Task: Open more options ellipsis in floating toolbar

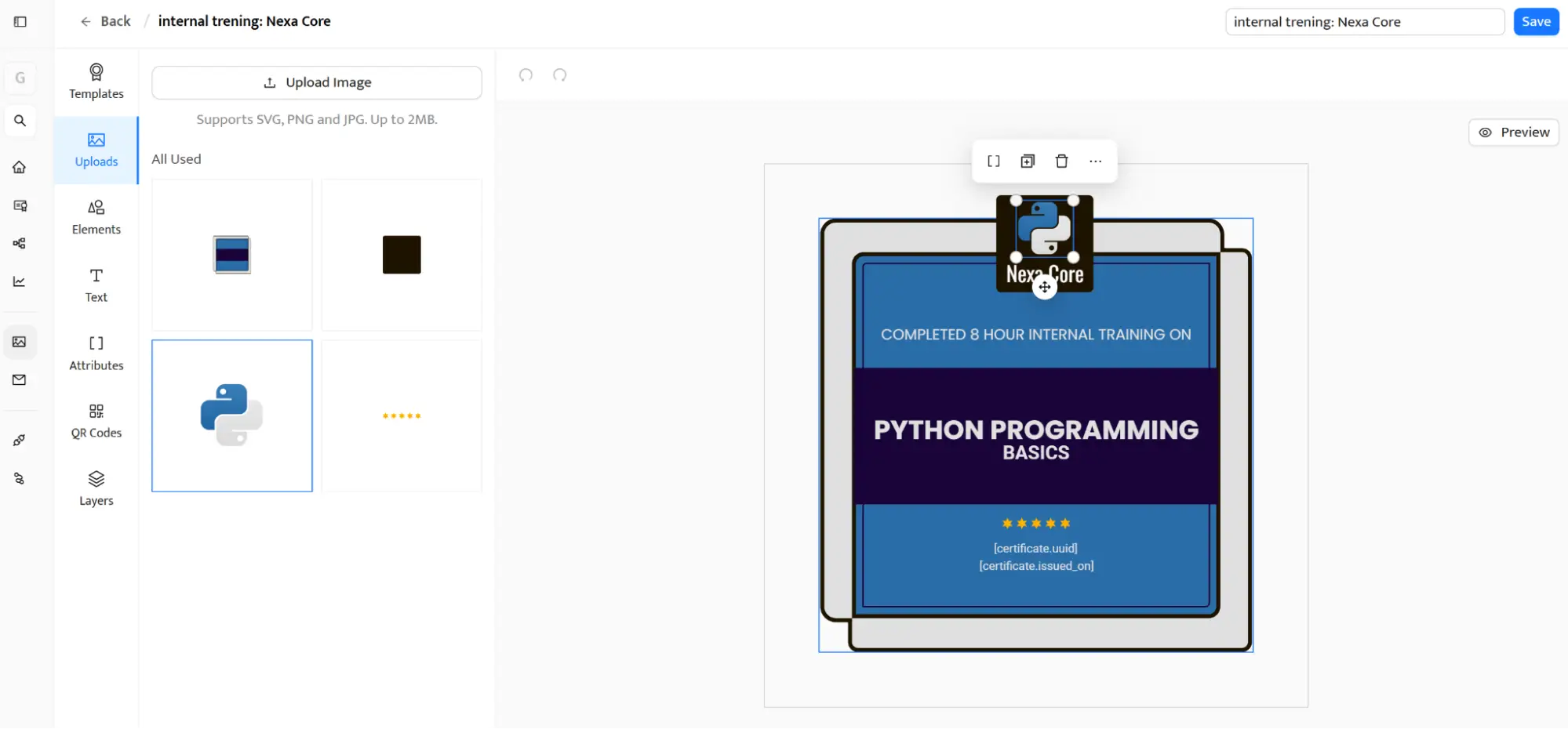Action: click(1096, 161)
